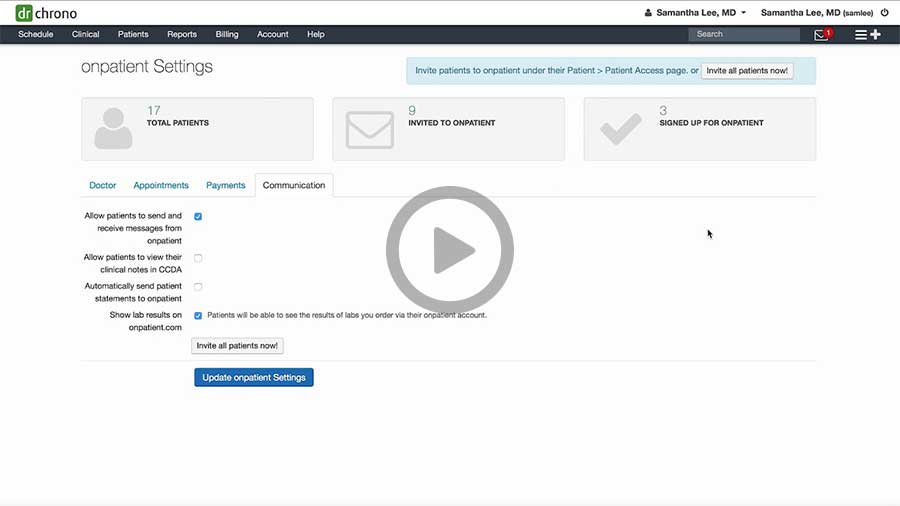Switch to the Payments tab

226,185
